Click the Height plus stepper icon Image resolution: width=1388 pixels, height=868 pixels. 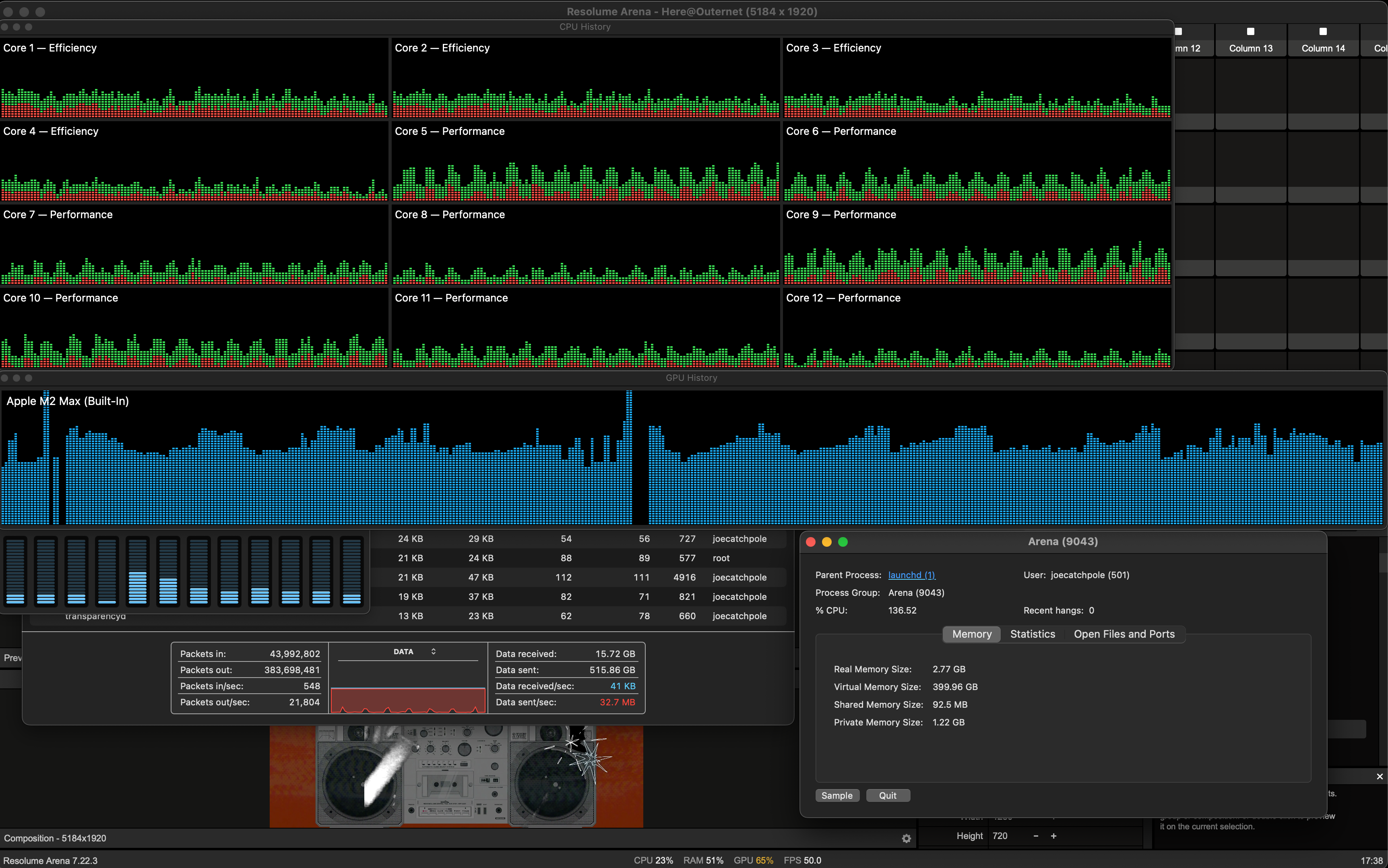click(x=1053, y=836)
